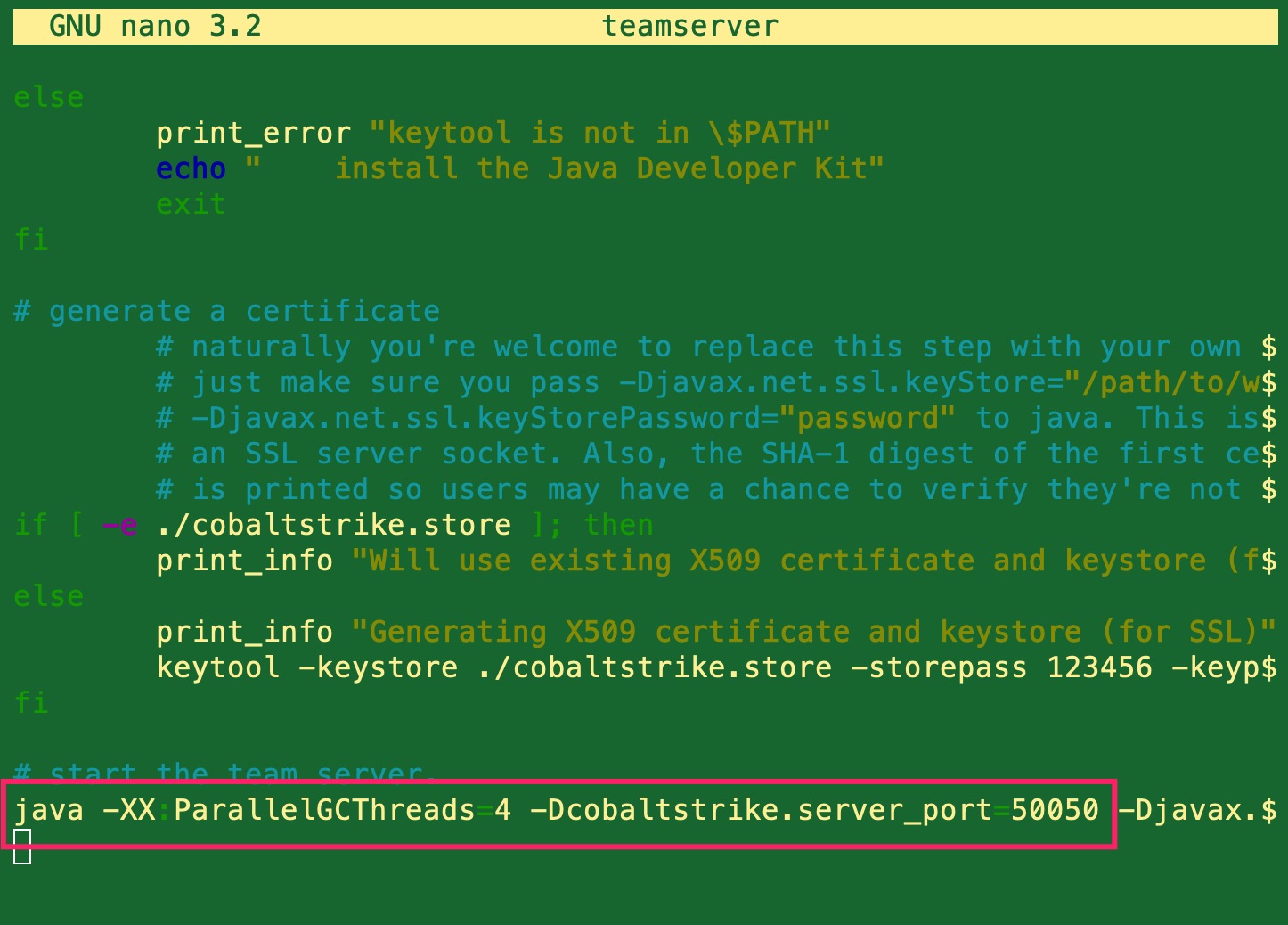The height and width of the screenshot is (925, 1288).
Task: Click the cursor block below the java line
Action: (22, 847)
